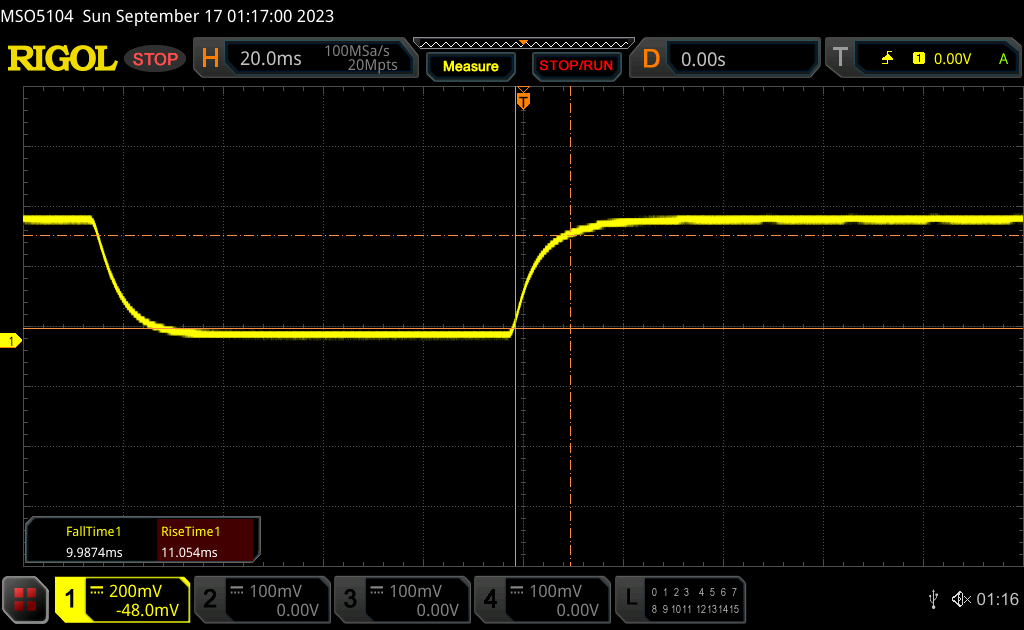Open the 0.00s horizontal delay setting

point(740,59)
